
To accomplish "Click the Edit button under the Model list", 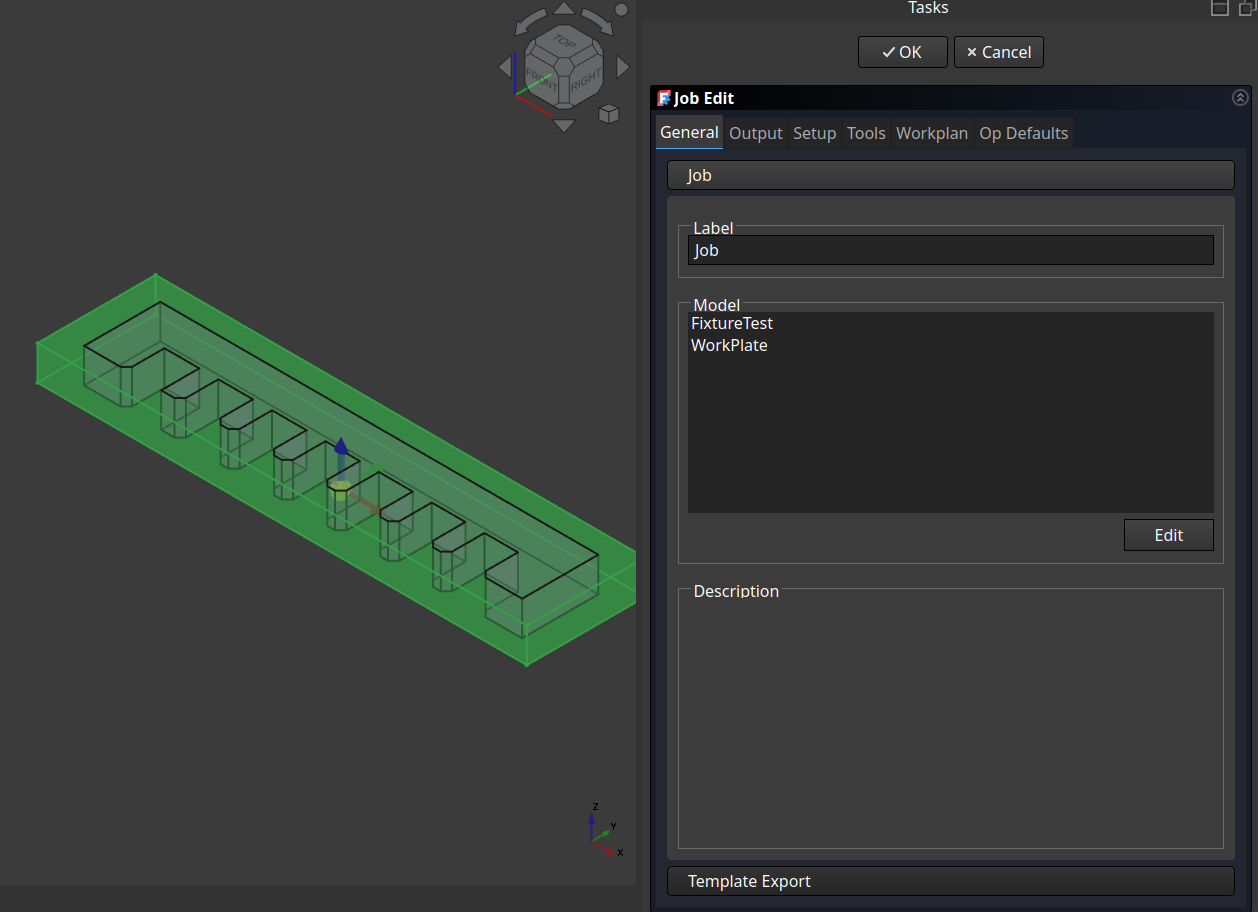I will click(x=1169, y=535).
